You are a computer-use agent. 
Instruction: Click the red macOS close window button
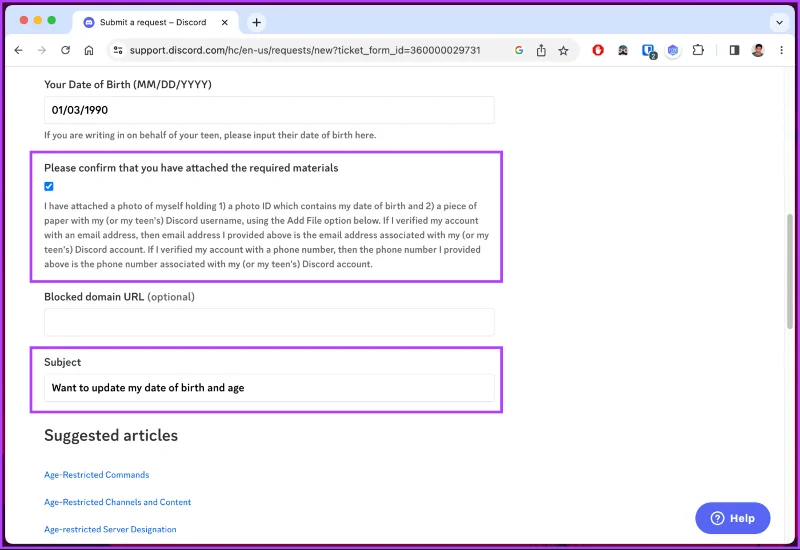coord(23,20)
